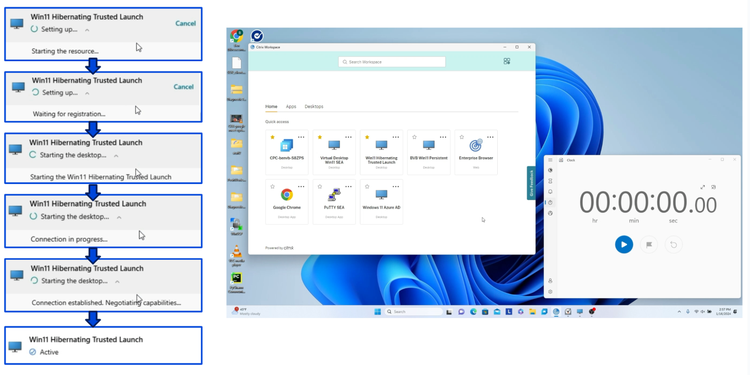Open Windows Start button on taskbar

point(377,312)
